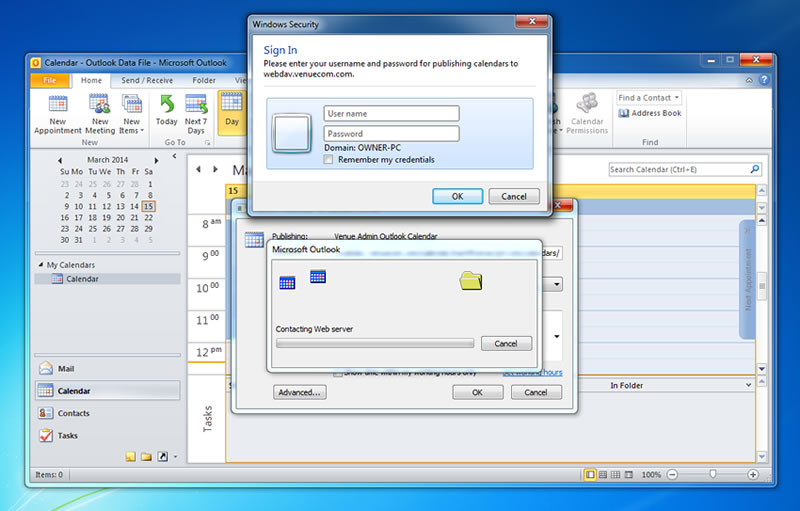Open the Outlook Help icon
Image resolution: width=800 pixels, height=511 pixels.
click(x=764, y=80)
